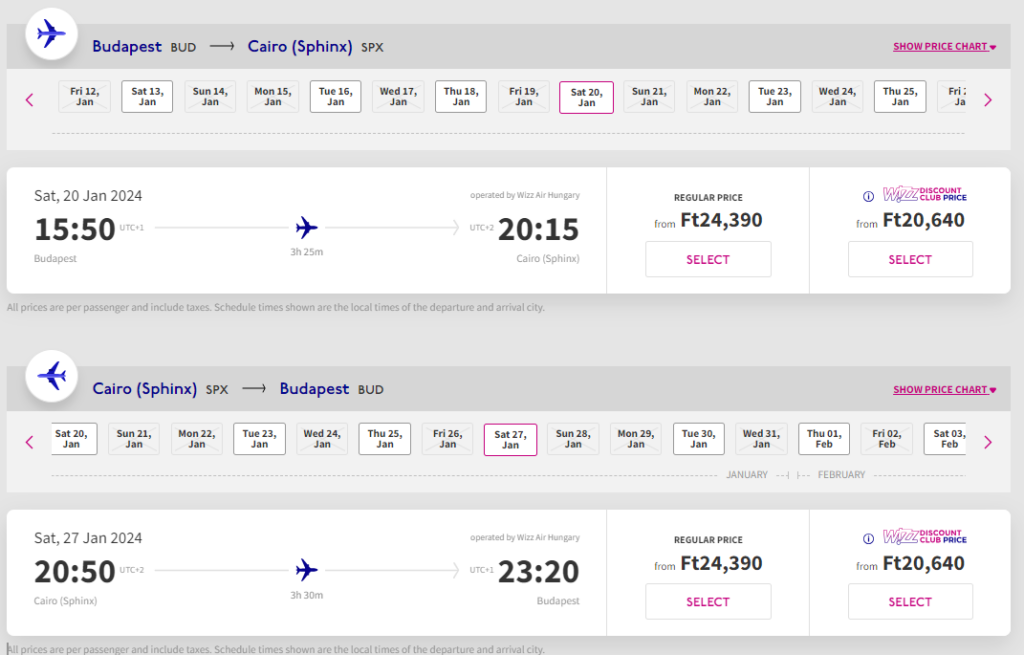Expand outbound Show Price Chart

pos(944,47)
